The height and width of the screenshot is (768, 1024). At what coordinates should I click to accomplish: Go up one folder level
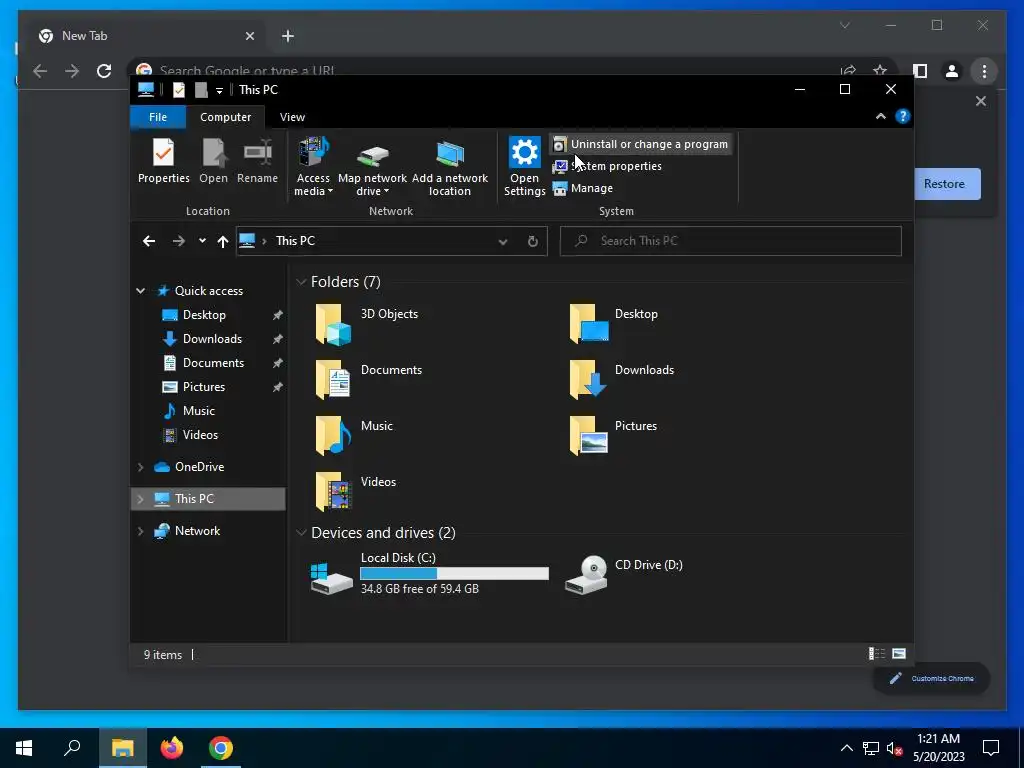pyautogui.click(x=223, y=242)
